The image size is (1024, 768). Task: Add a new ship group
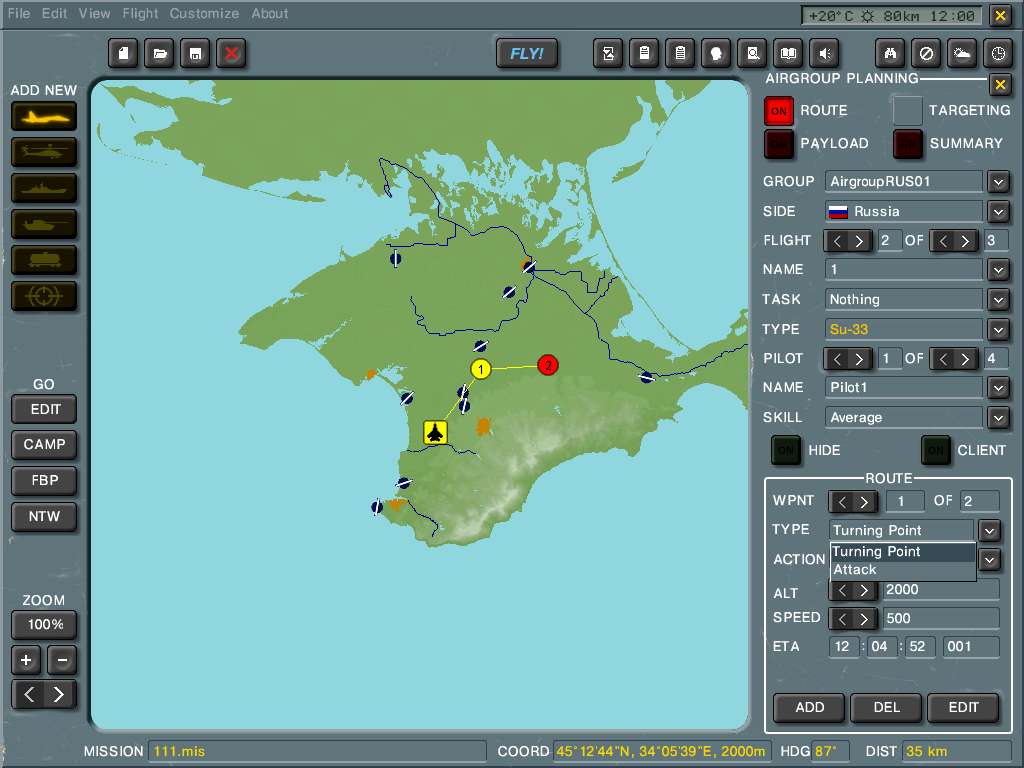point(44,188)
